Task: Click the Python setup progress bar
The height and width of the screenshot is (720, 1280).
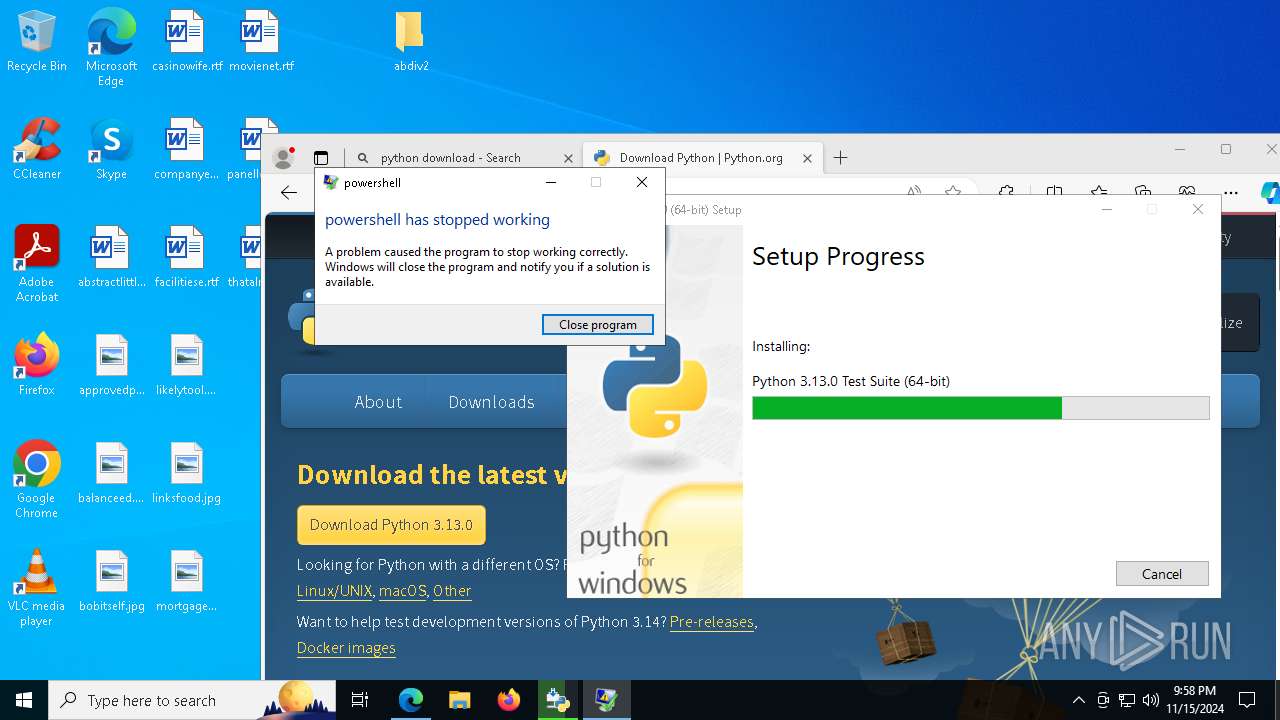Action: point(981,408)
